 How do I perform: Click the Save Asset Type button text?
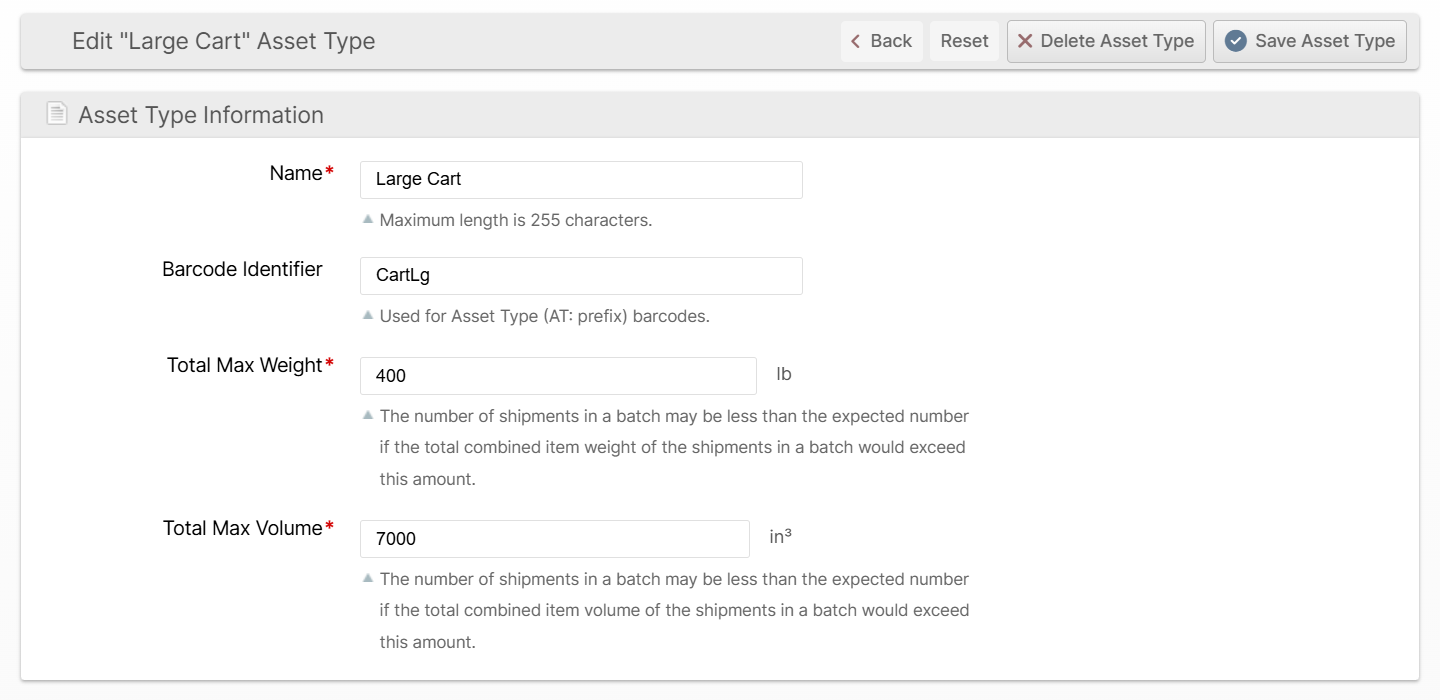coord(1325,41)
